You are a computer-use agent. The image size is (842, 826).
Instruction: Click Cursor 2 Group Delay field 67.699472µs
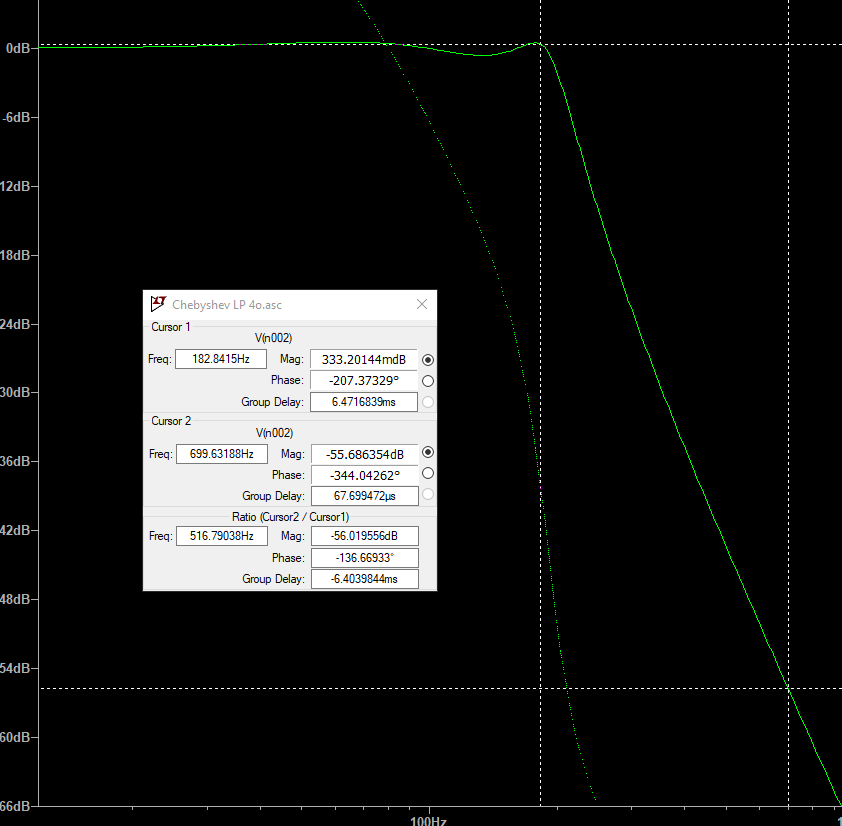(364, 496)
